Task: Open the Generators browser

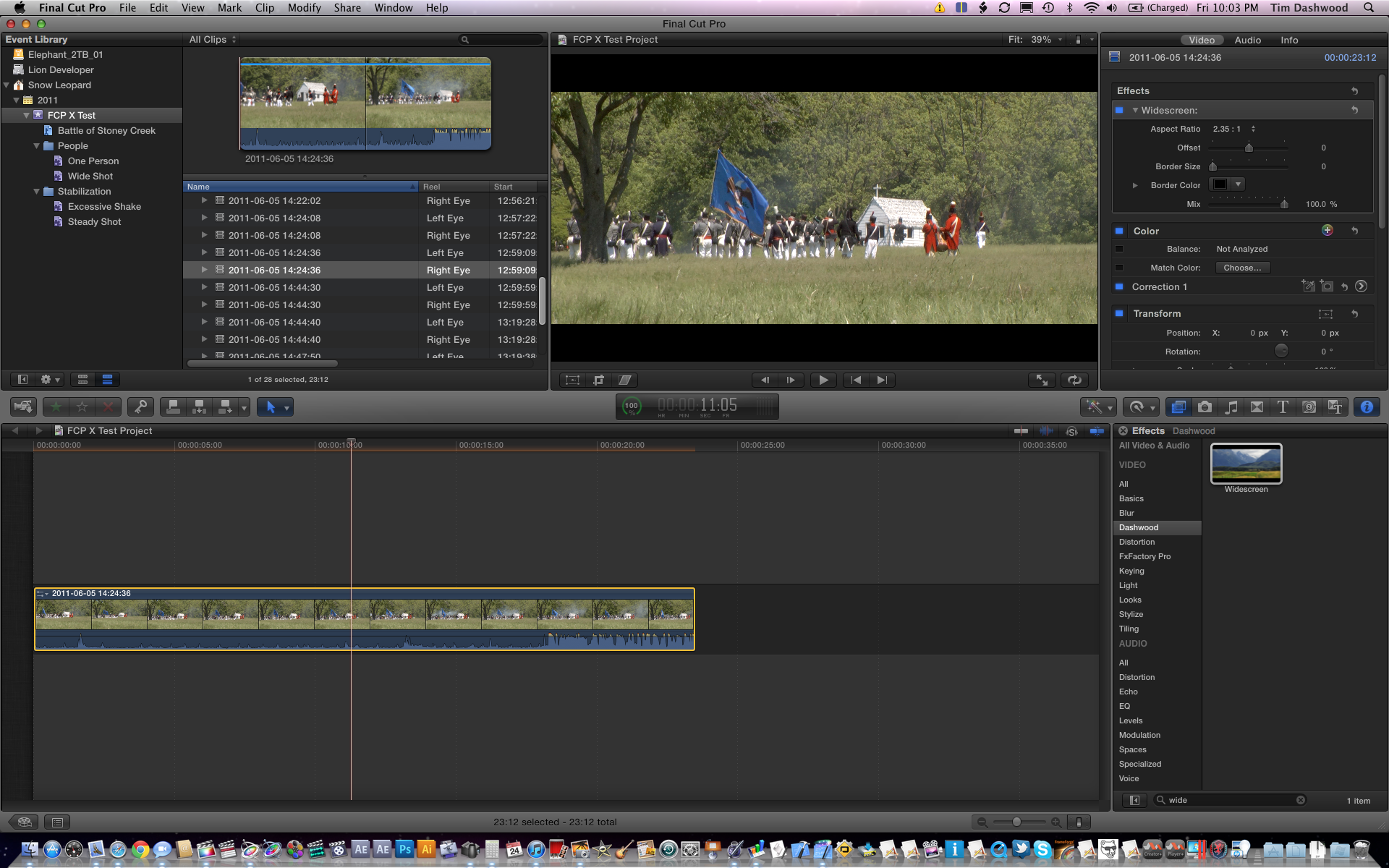Action: click(x=1309, y=407)
